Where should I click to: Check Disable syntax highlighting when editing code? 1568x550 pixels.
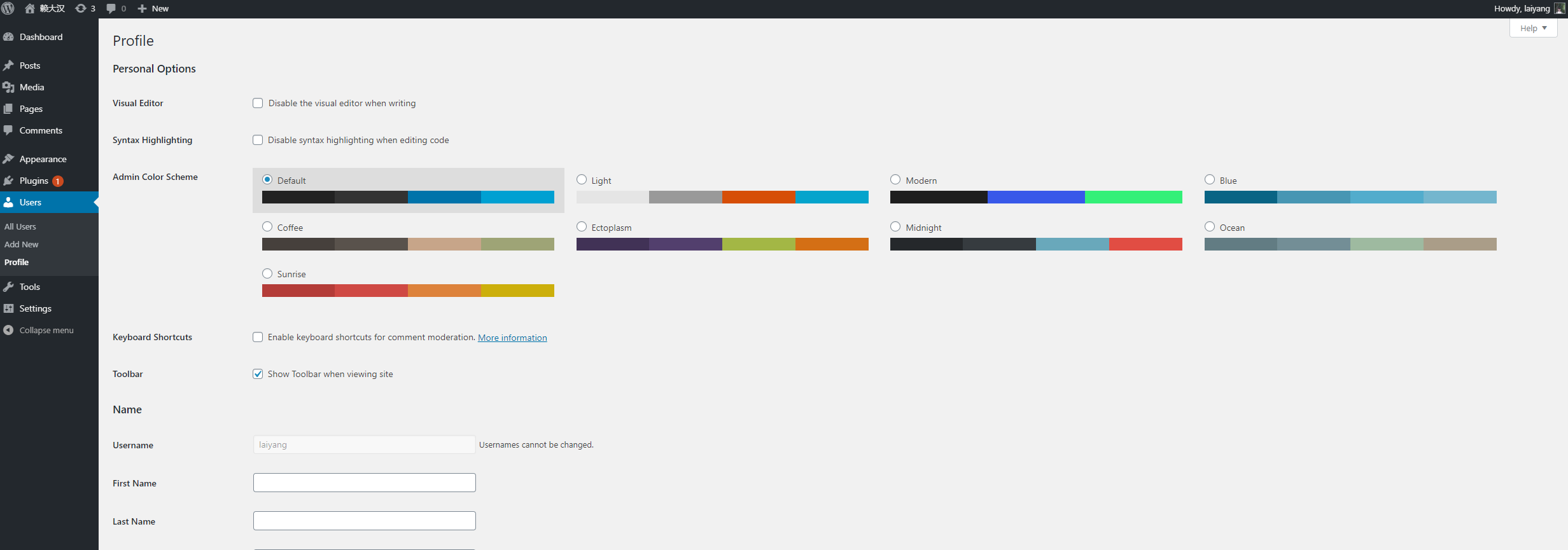click(258, 140)
